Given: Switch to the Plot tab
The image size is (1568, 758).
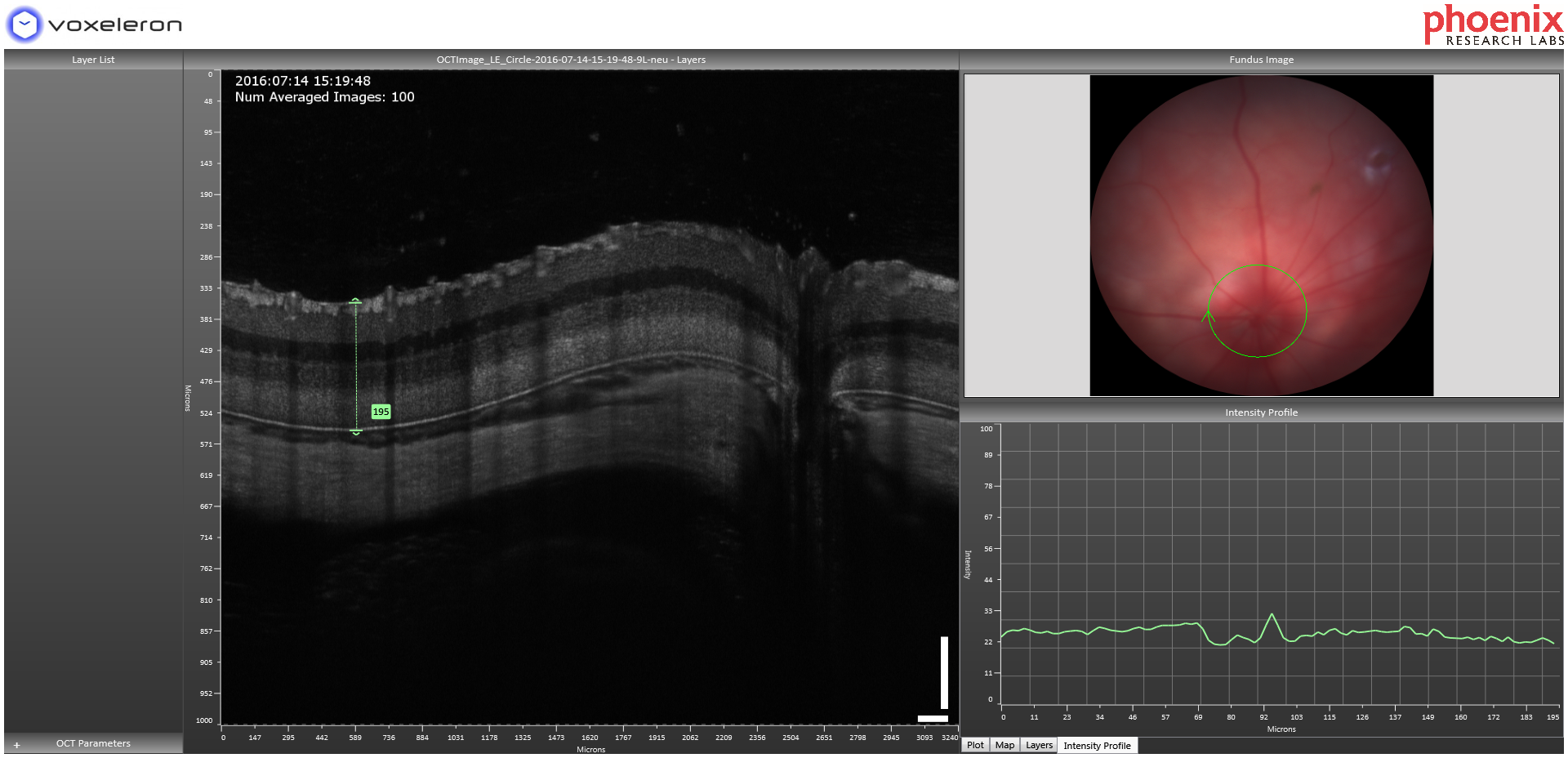Looking at the screenshot, I should click(x=975, y=745).
